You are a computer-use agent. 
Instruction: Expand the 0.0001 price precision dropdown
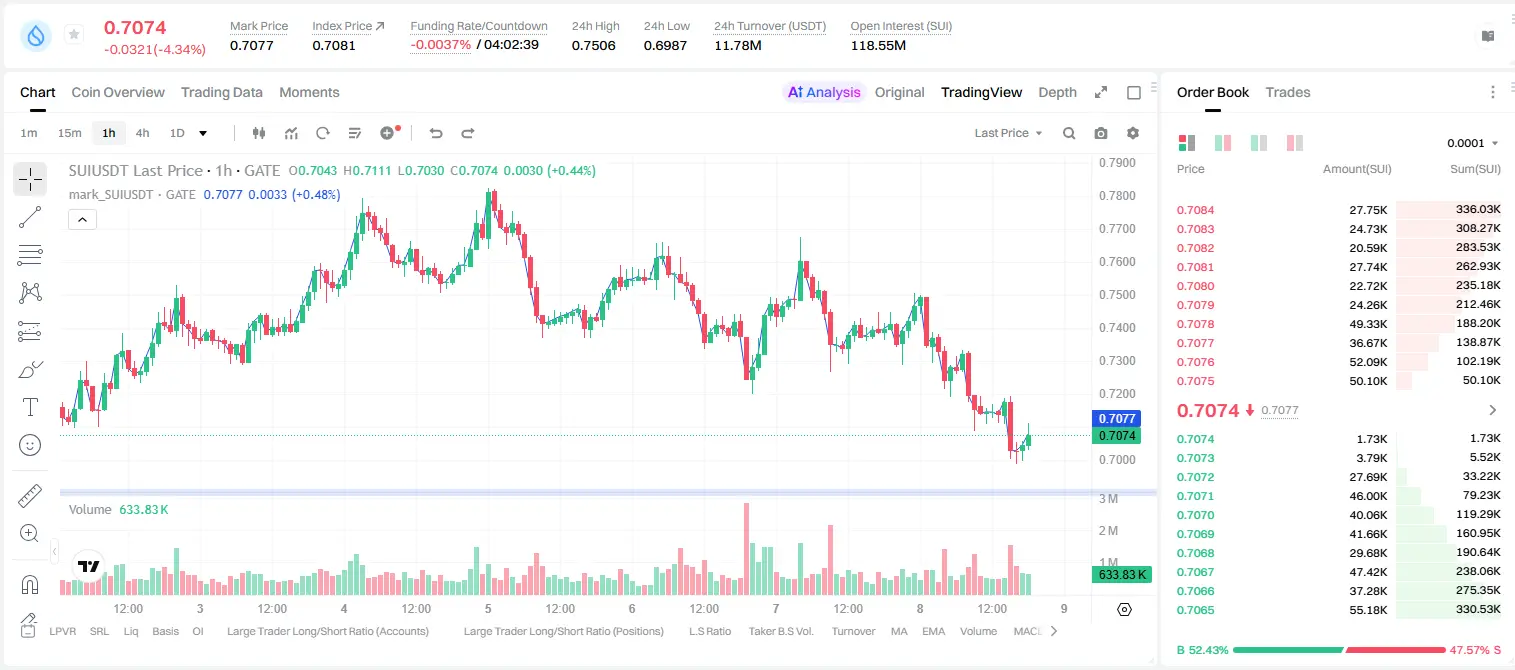coord(1473,143)
